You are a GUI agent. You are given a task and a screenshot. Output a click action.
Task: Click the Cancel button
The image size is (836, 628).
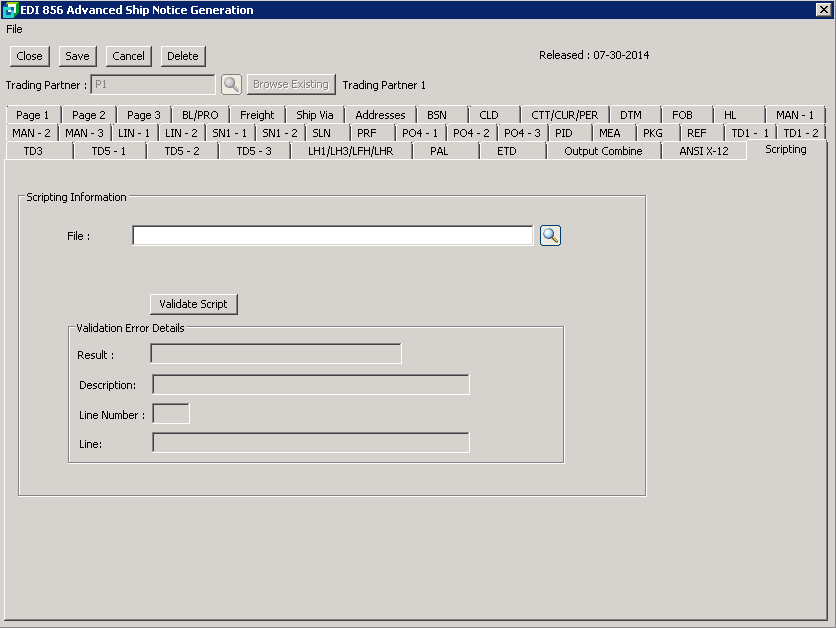(128, 56)
